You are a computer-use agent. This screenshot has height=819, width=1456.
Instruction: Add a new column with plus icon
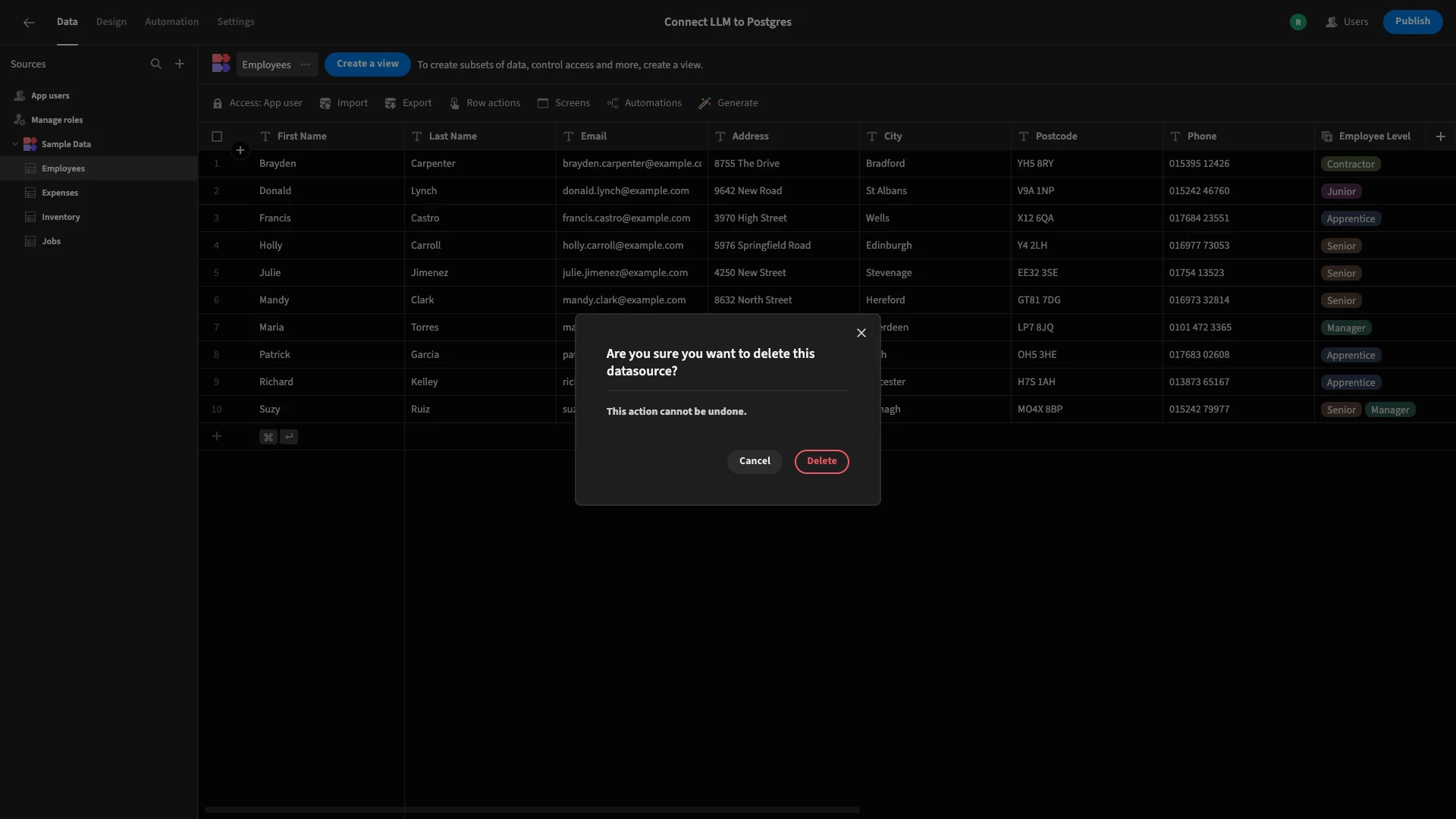[1441, 136]
